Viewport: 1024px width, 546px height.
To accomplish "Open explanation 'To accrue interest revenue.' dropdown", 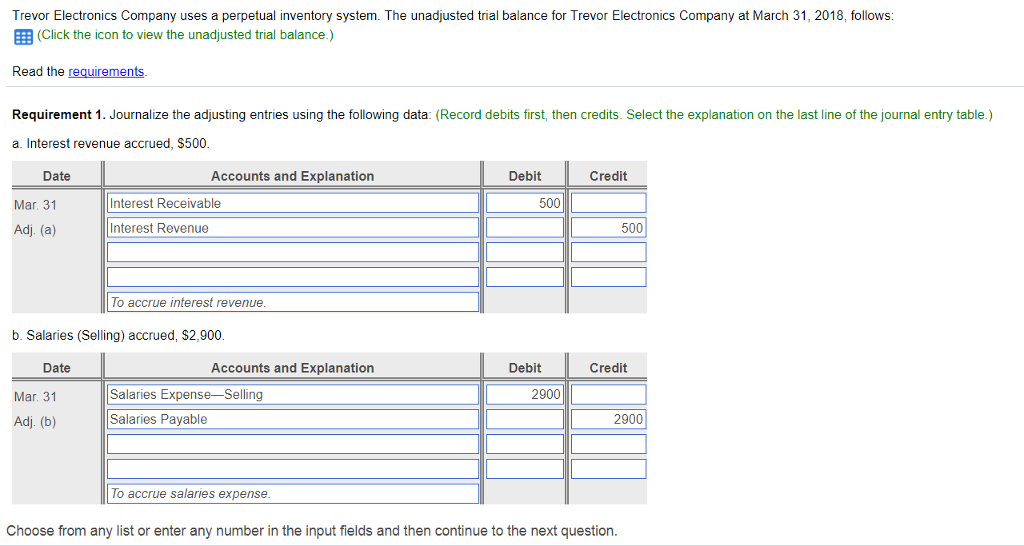I will pyautogui.click(x=293, y=302).
